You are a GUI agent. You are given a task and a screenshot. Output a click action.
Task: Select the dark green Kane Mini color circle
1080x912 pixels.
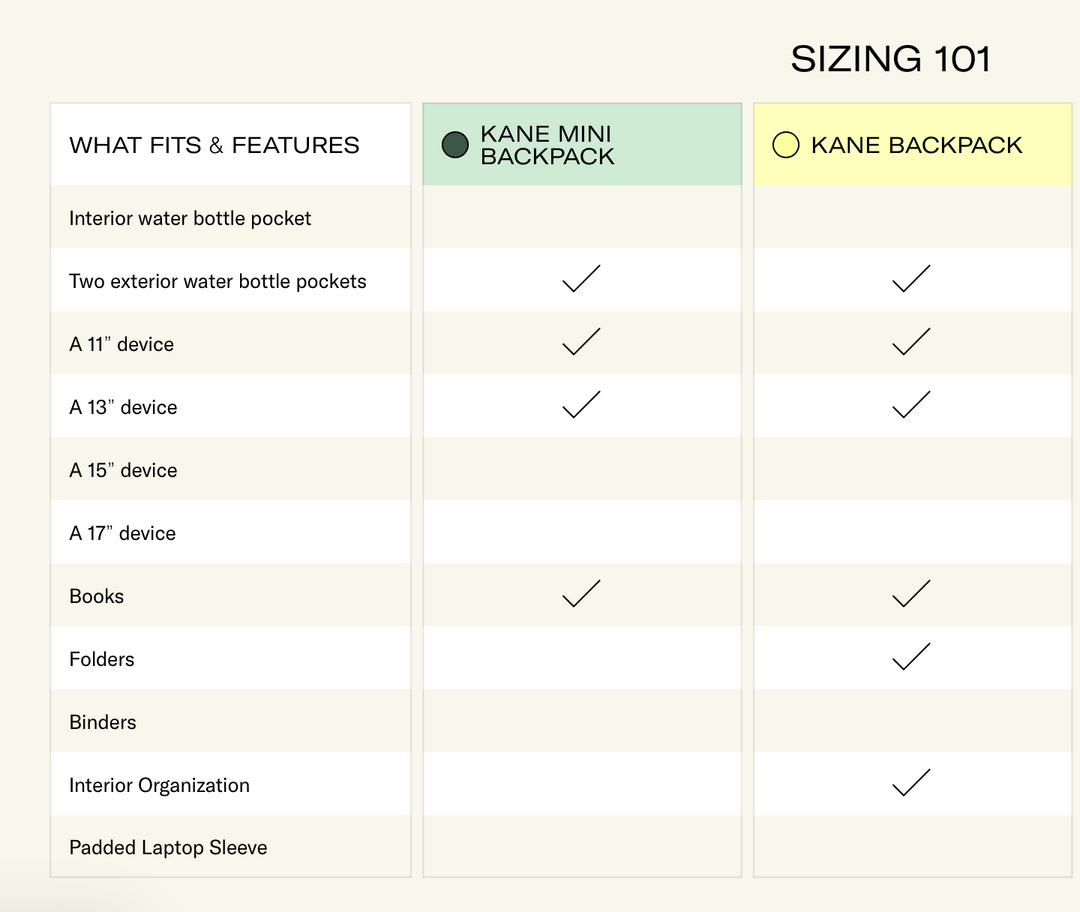click(x=455, y=145)
